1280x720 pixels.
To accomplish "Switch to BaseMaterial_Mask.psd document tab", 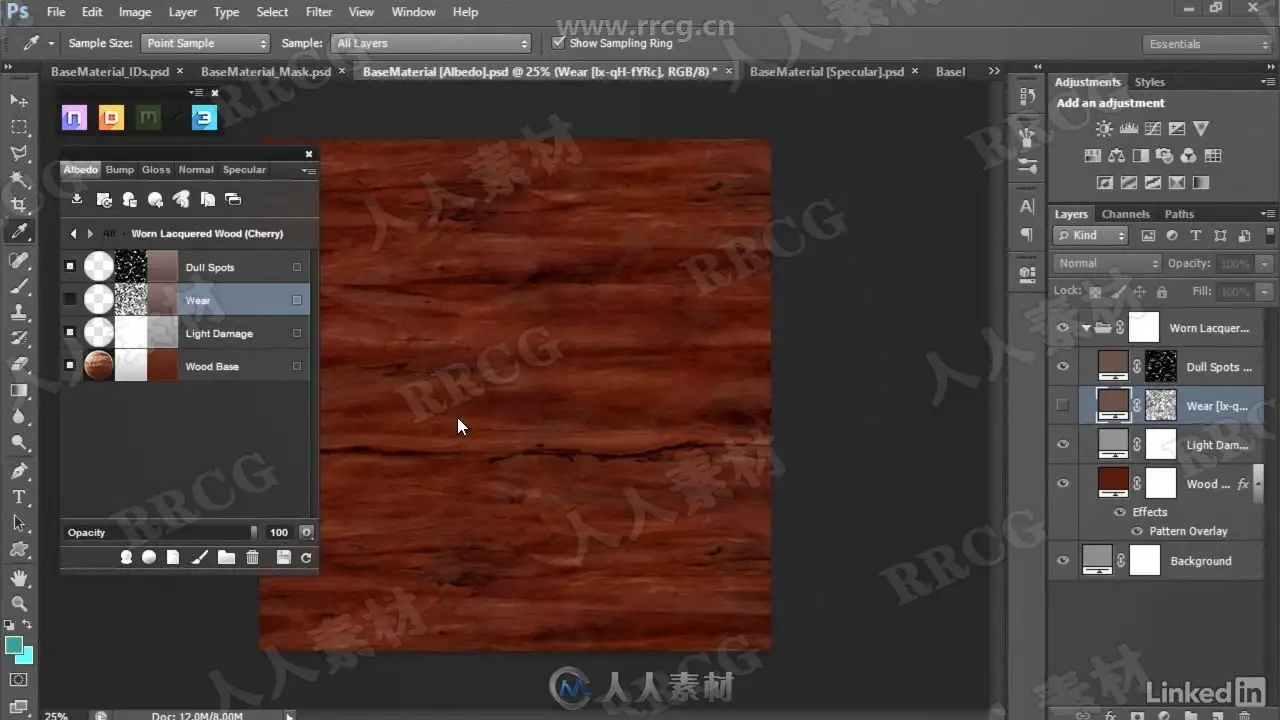I will pyautogui.click(x=266, y=72).
